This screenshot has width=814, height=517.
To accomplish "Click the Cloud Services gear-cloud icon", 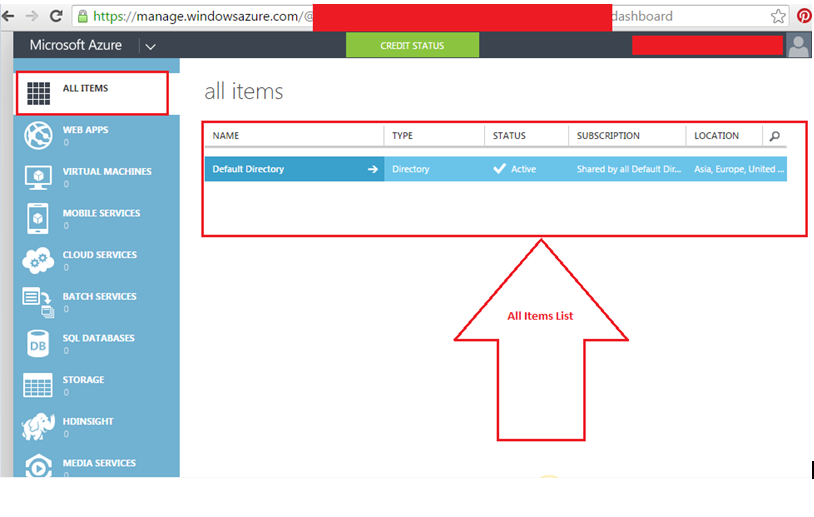I will tap(38, 261).
